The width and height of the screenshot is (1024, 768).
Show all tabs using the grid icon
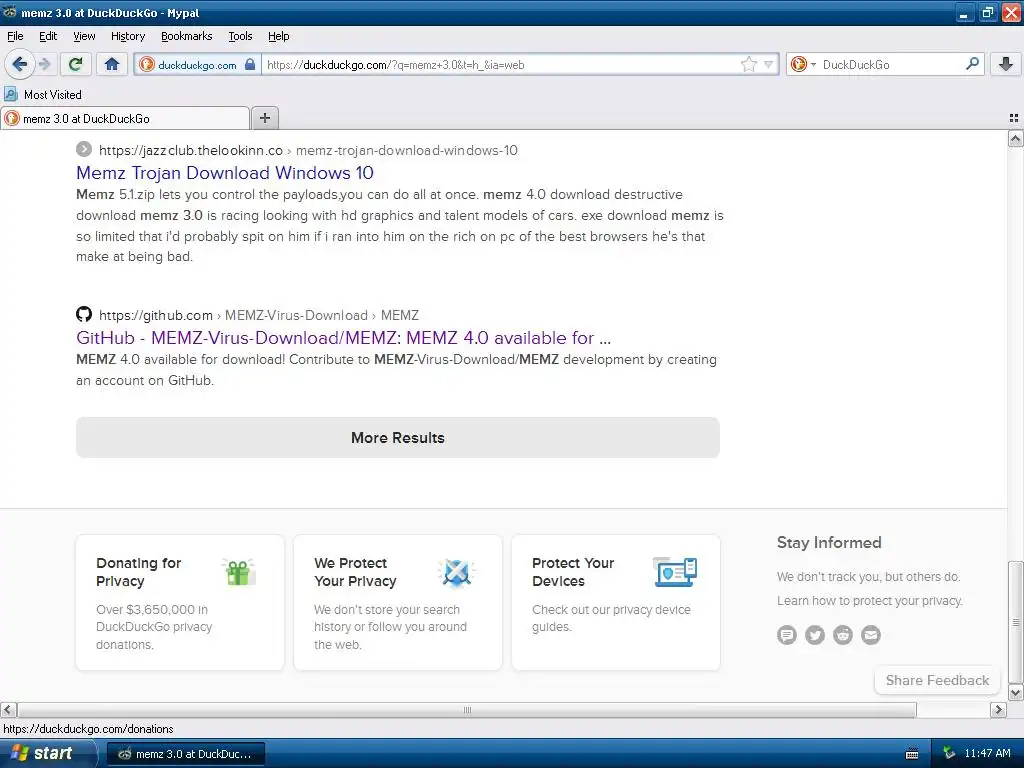click(x=1014, y=118)
